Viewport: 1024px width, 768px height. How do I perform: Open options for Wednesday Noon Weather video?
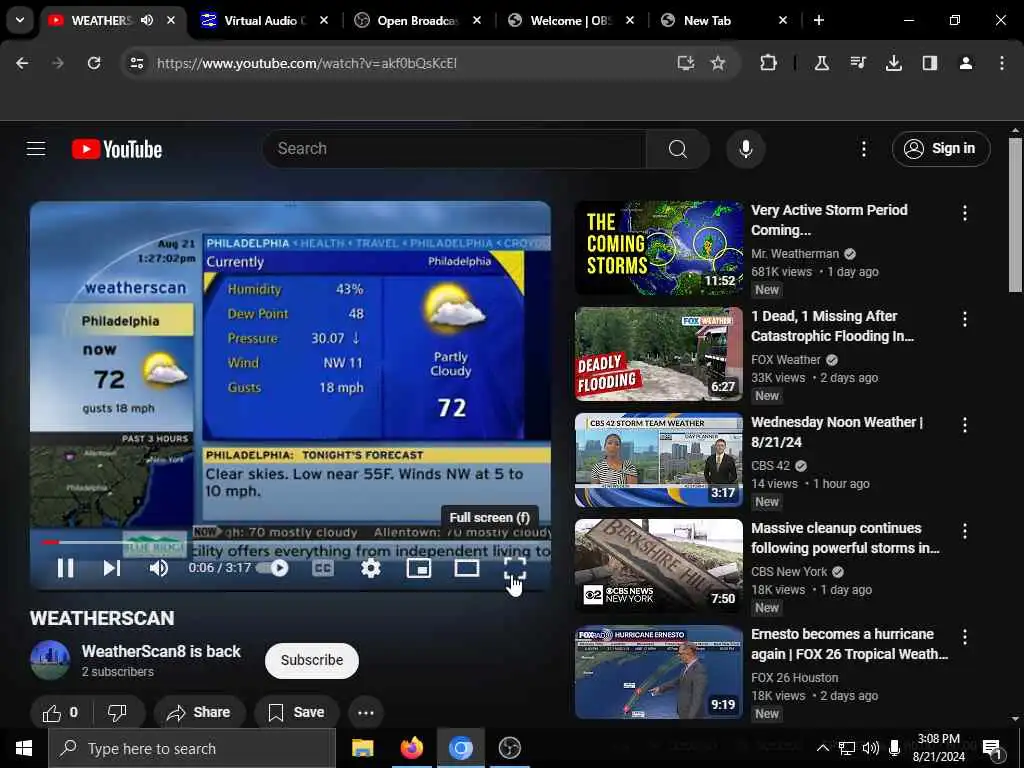point(965,425)
